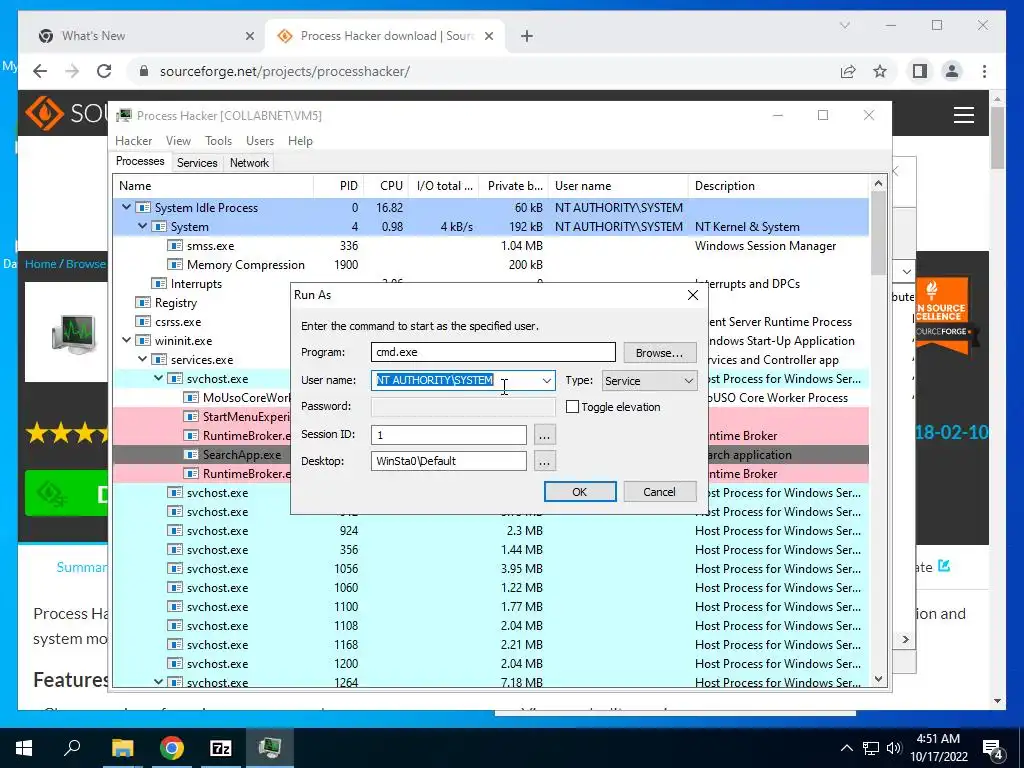Click the Registry process icon

[x=143, y=302]
